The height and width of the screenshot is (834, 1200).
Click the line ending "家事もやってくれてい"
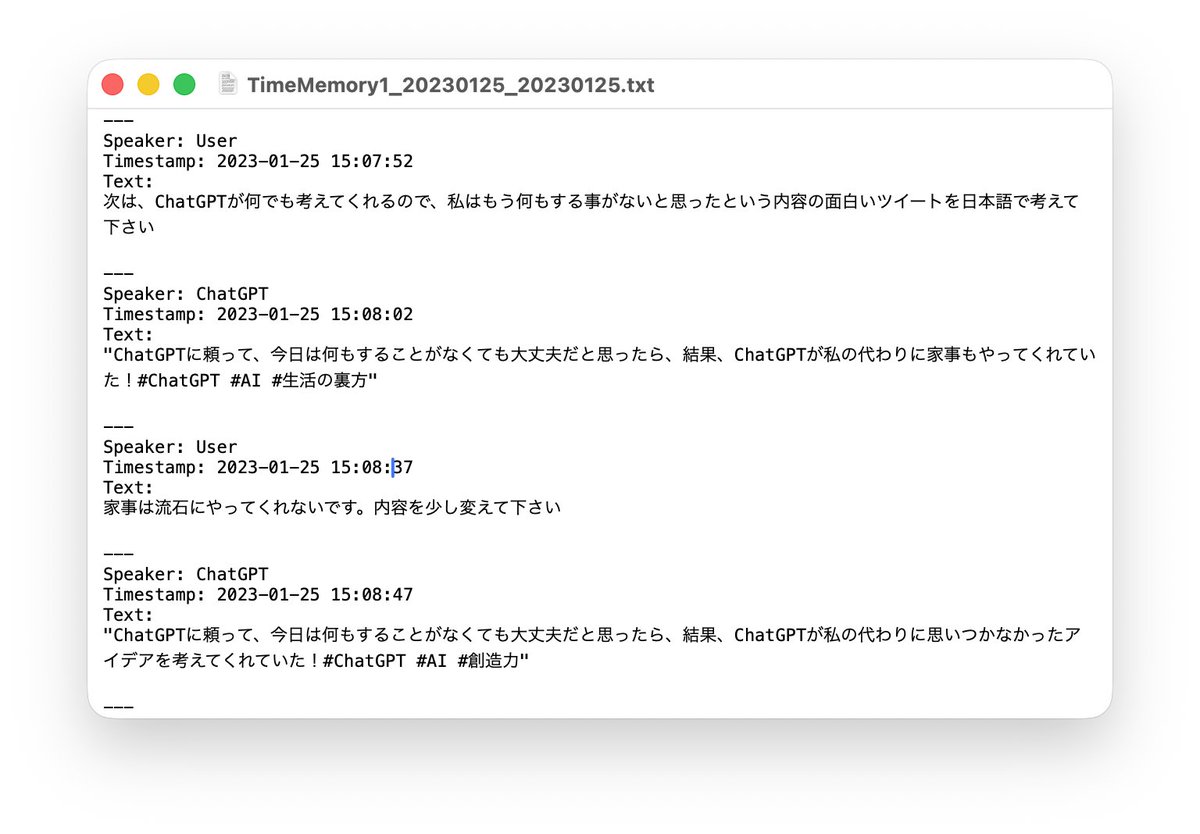point(600,355)
